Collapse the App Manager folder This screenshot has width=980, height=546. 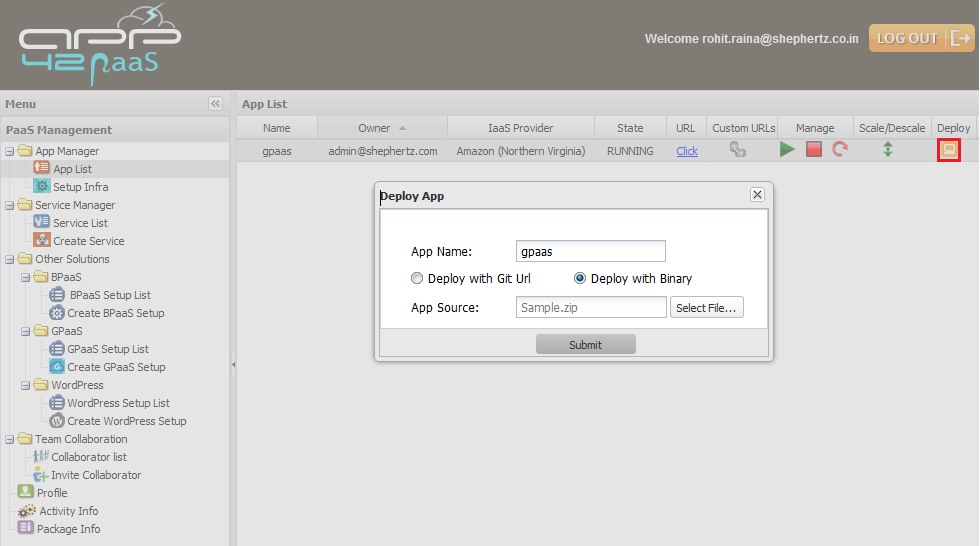[x=10, y=152]
